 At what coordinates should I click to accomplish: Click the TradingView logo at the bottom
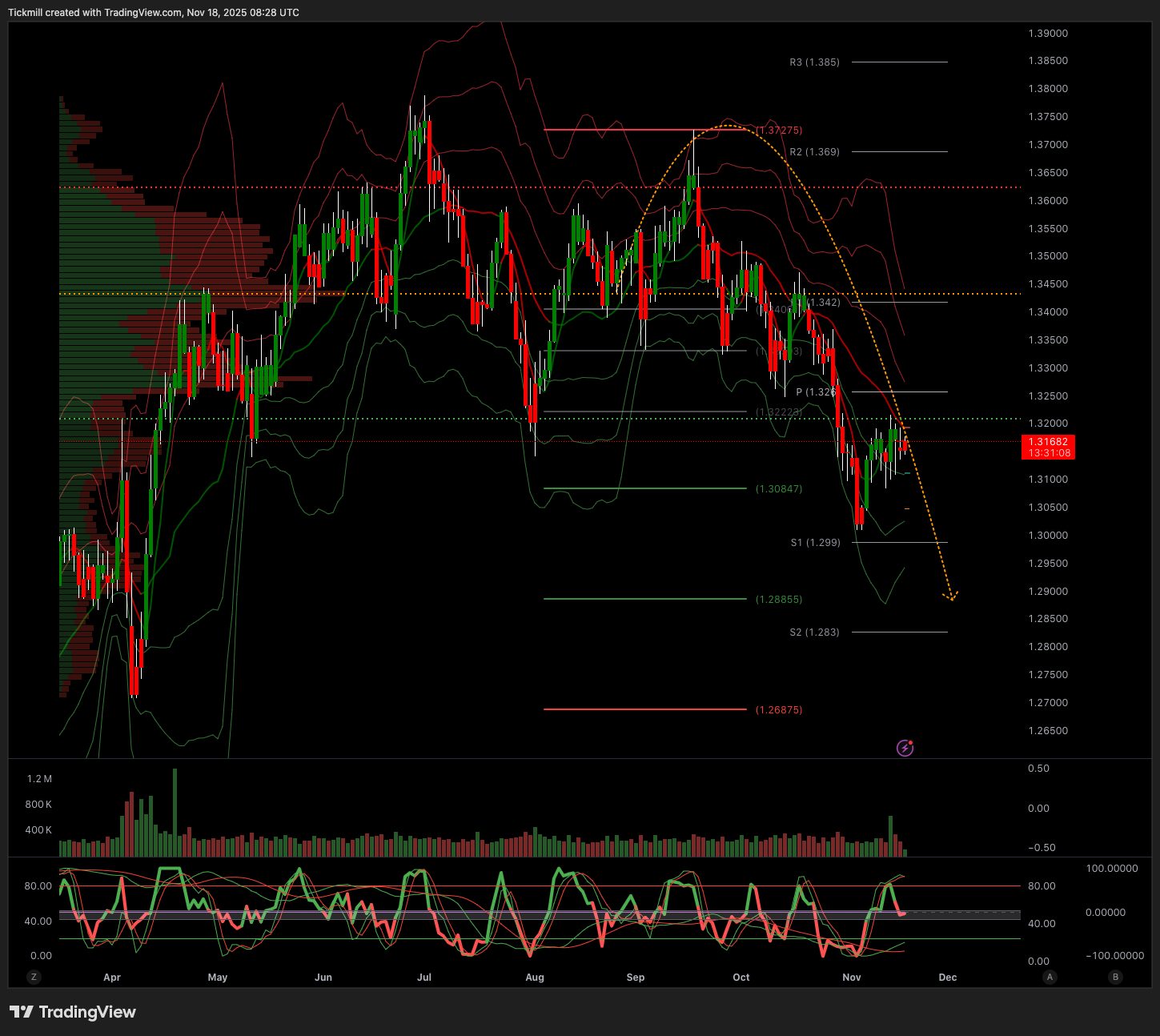tap(73, 1012)
